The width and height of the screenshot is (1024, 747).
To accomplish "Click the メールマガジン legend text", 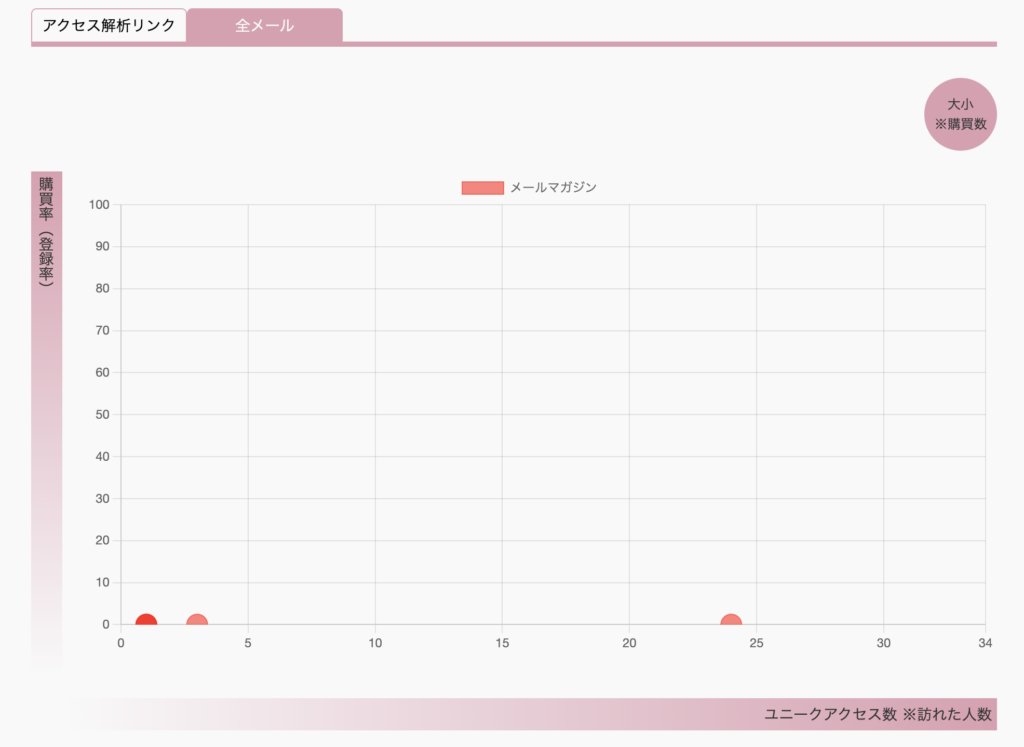I will point(553,188).
